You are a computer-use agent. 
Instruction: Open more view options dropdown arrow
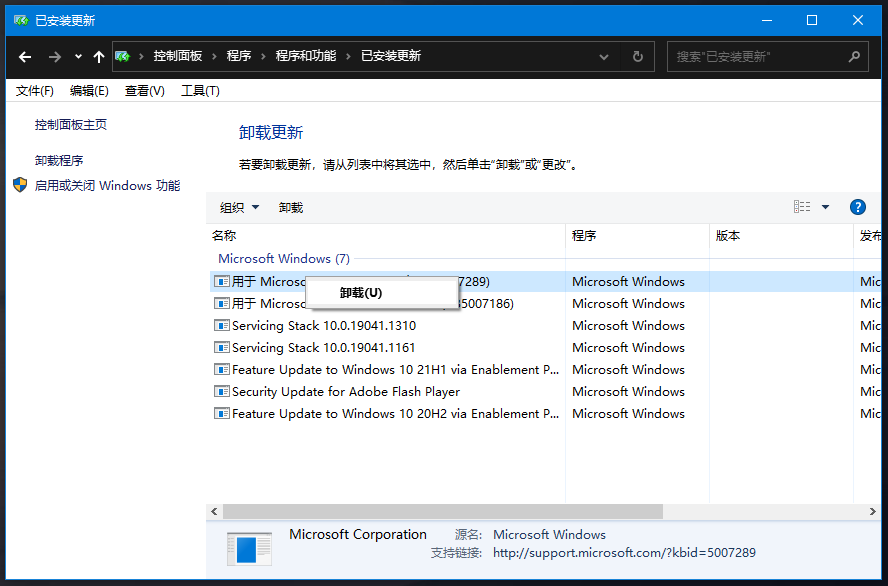pyautogui.click(x=826, y=207)
